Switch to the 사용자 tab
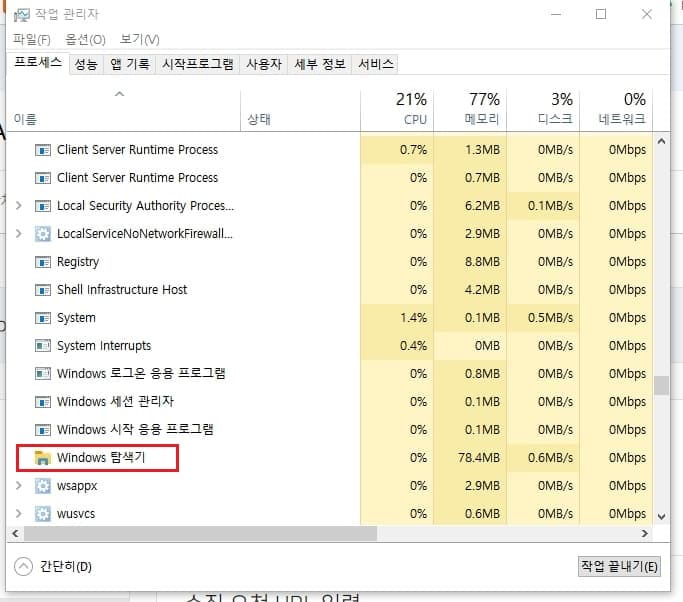Viewport: 683px width, 602px height. (x=264, y=64)
